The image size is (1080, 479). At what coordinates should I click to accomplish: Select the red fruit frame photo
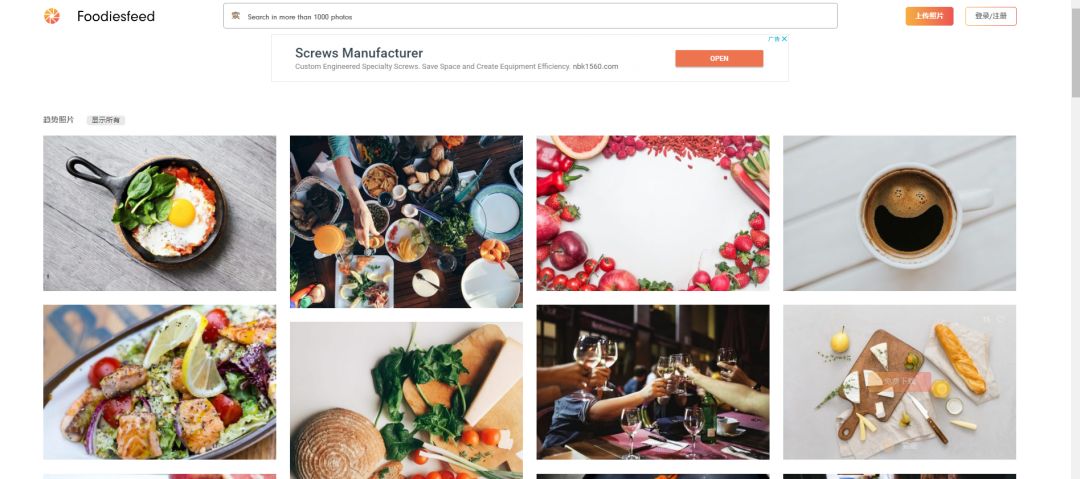653,213
